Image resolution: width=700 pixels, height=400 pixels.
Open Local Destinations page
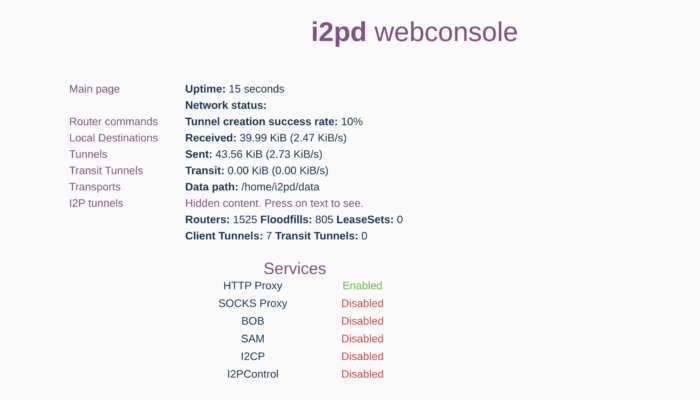[113, 138]
